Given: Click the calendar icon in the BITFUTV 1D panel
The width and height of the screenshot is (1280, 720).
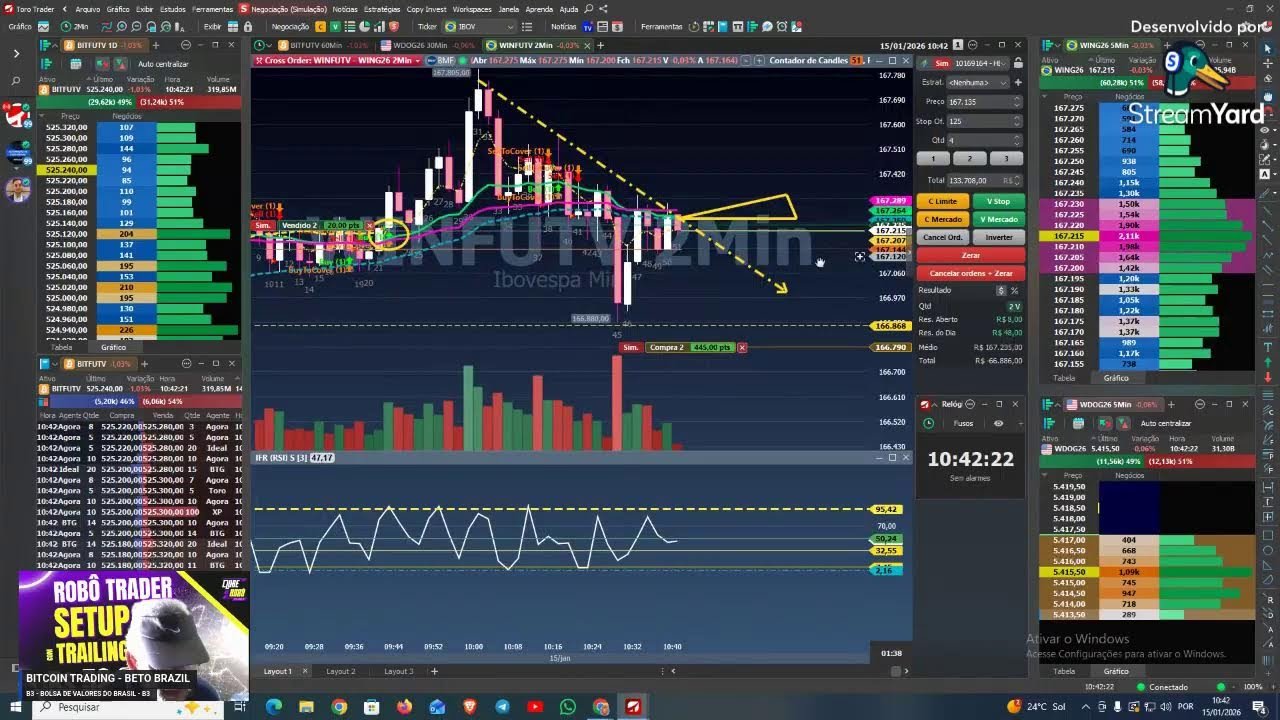Looking at the screenshot, I should click(x=76, y=64).
